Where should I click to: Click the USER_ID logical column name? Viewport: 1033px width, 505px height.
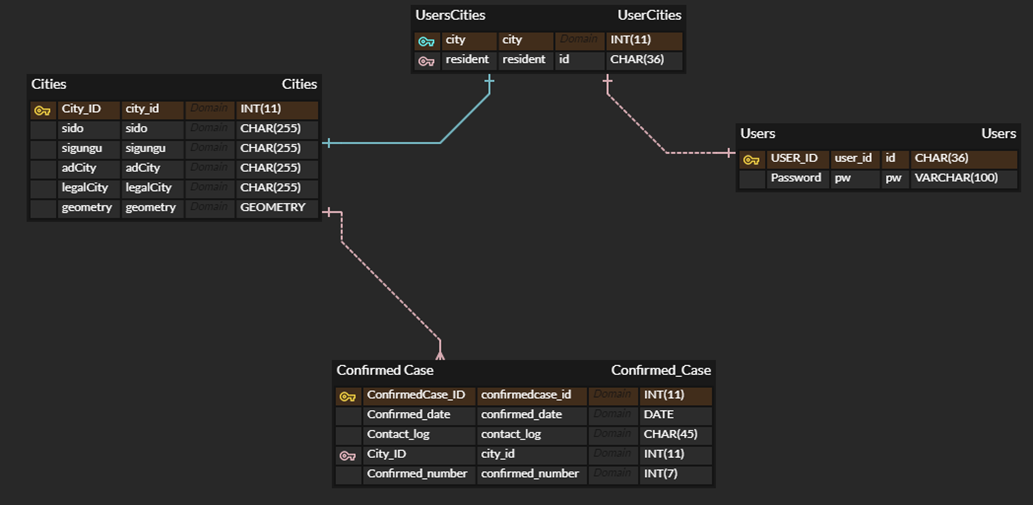pyautogui.click(x=797, y=159)
